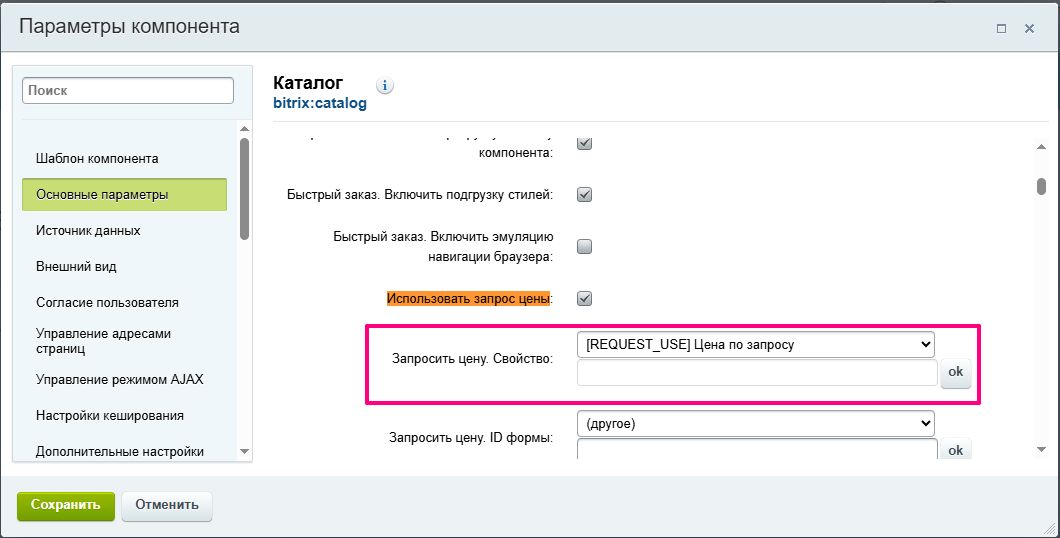Click the Поиск search field
1060x538 pixels.
coord(128,90)
